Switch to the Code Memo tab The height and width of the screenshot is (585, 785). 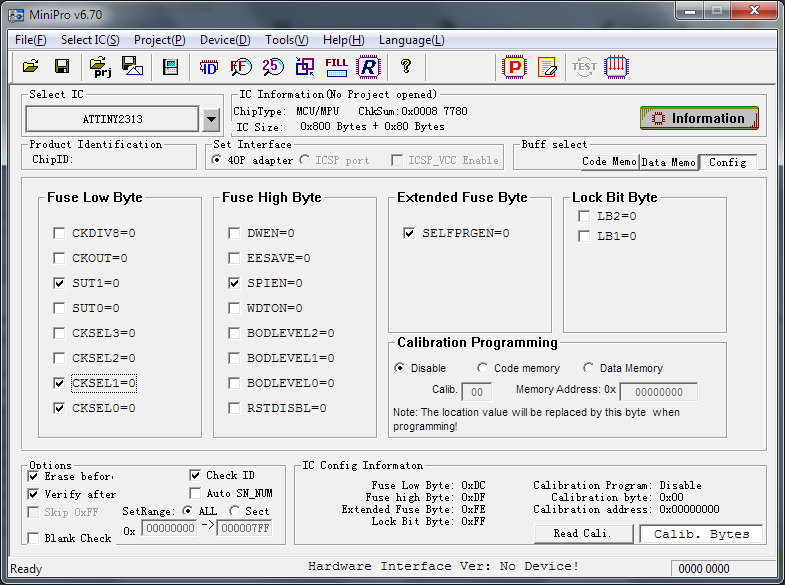point(608,161)
